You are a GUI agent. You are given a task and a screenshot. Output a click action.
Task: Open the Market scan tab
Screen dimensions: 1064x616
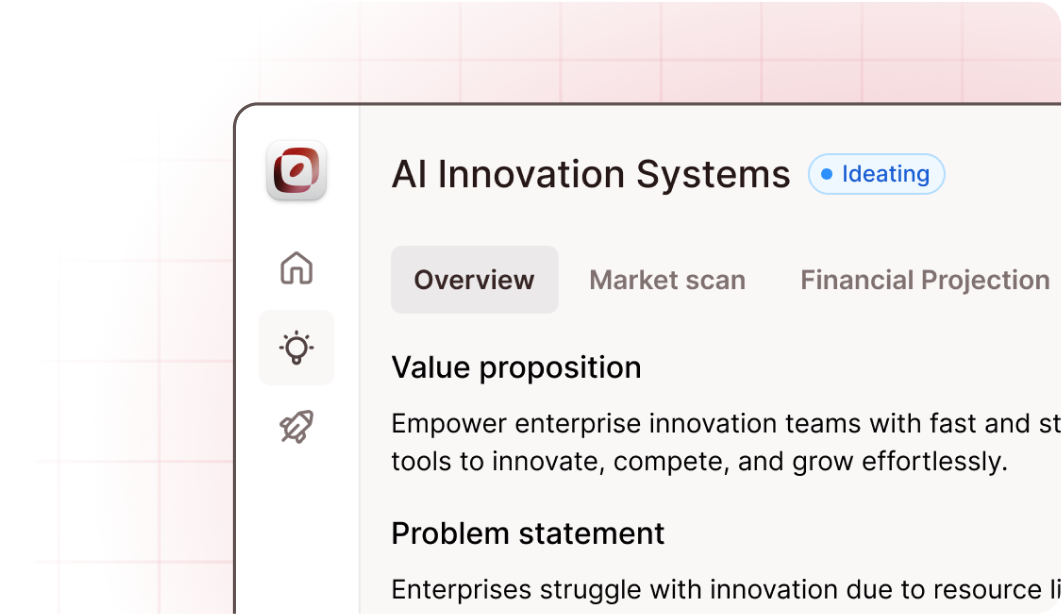(667, 280)
